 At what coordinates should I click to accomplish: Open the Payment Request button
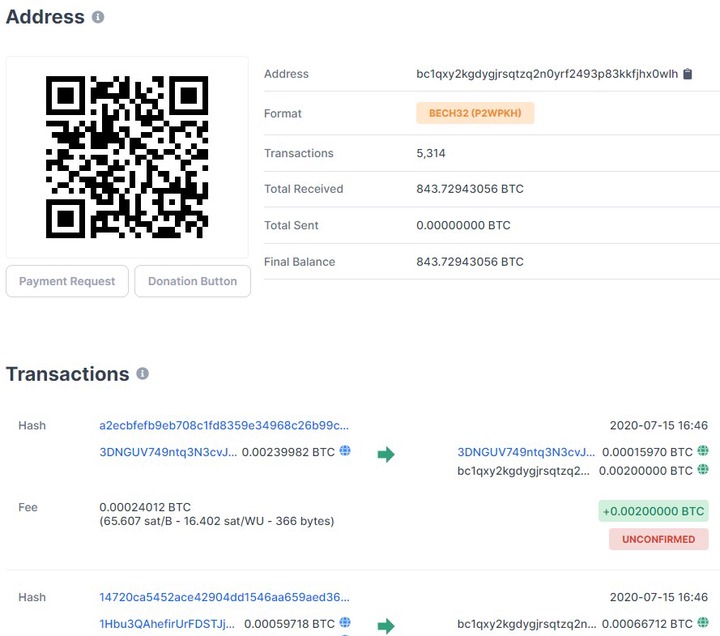tap(67, 281)
